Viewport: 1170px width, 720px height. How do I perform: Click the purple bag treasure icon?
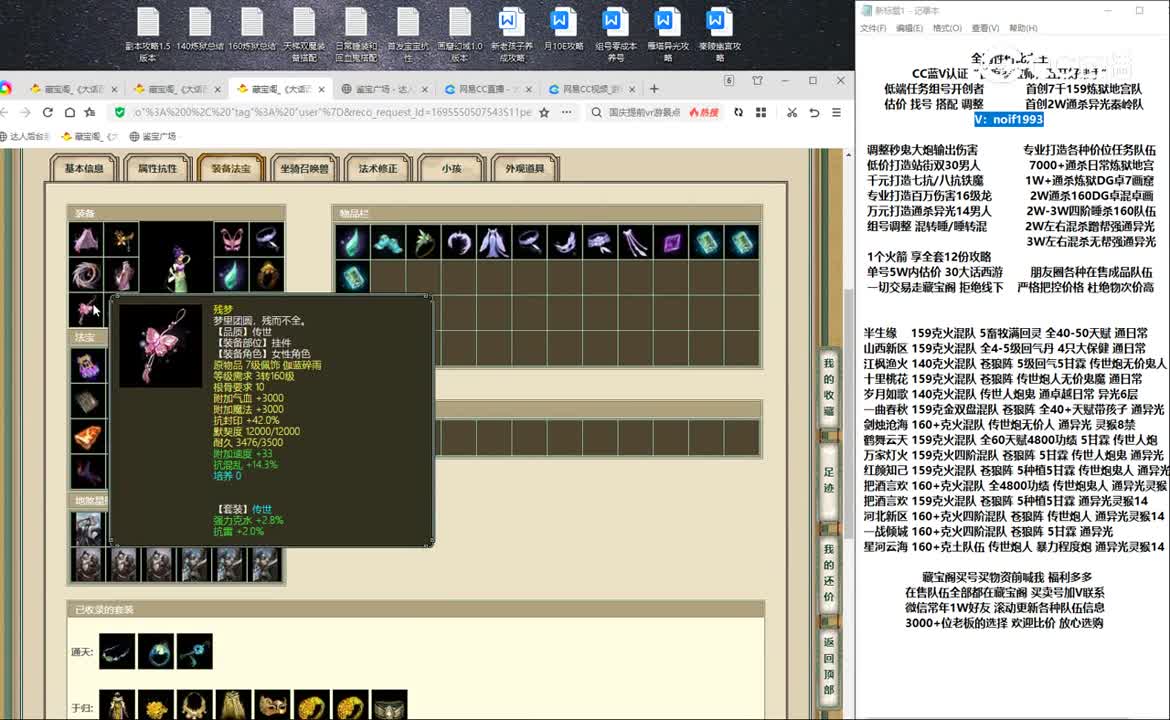(x=88, y=366)
